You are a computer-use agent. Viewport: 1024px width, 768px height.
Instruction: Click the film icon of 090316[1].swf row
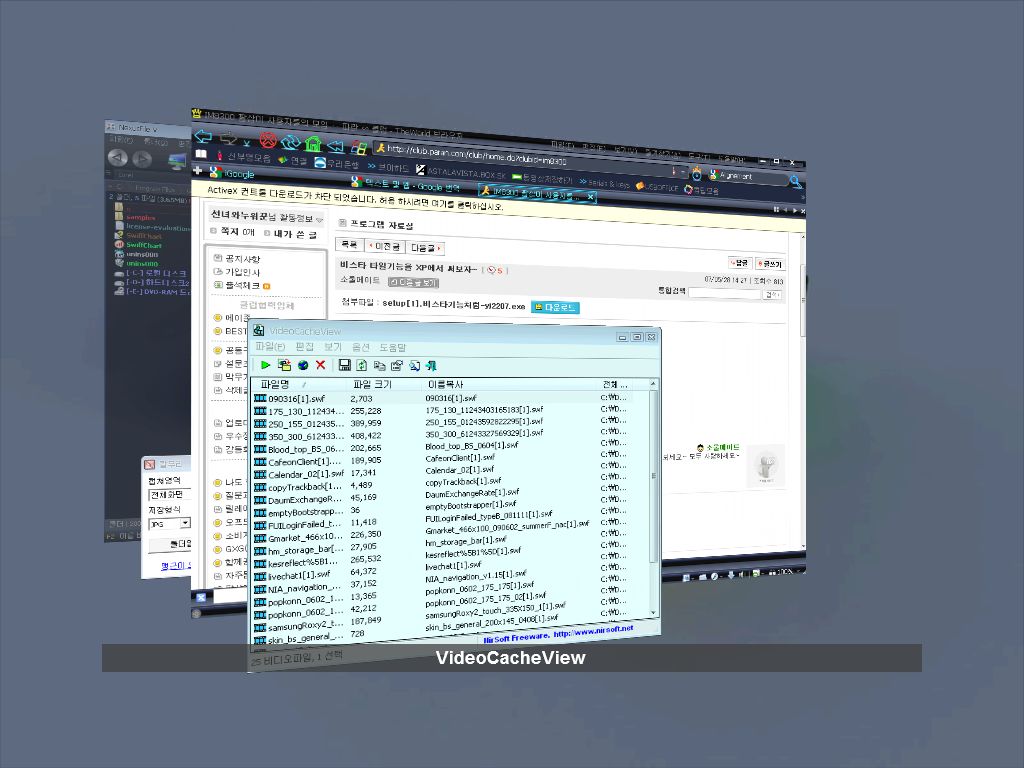(x=260, y=398)
